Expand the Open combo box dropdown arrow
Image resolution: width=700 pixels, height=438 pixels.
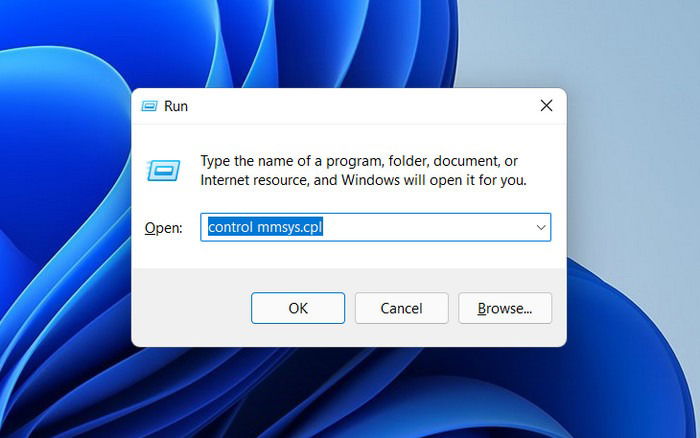pyautogui.click(x=541, y=227)
